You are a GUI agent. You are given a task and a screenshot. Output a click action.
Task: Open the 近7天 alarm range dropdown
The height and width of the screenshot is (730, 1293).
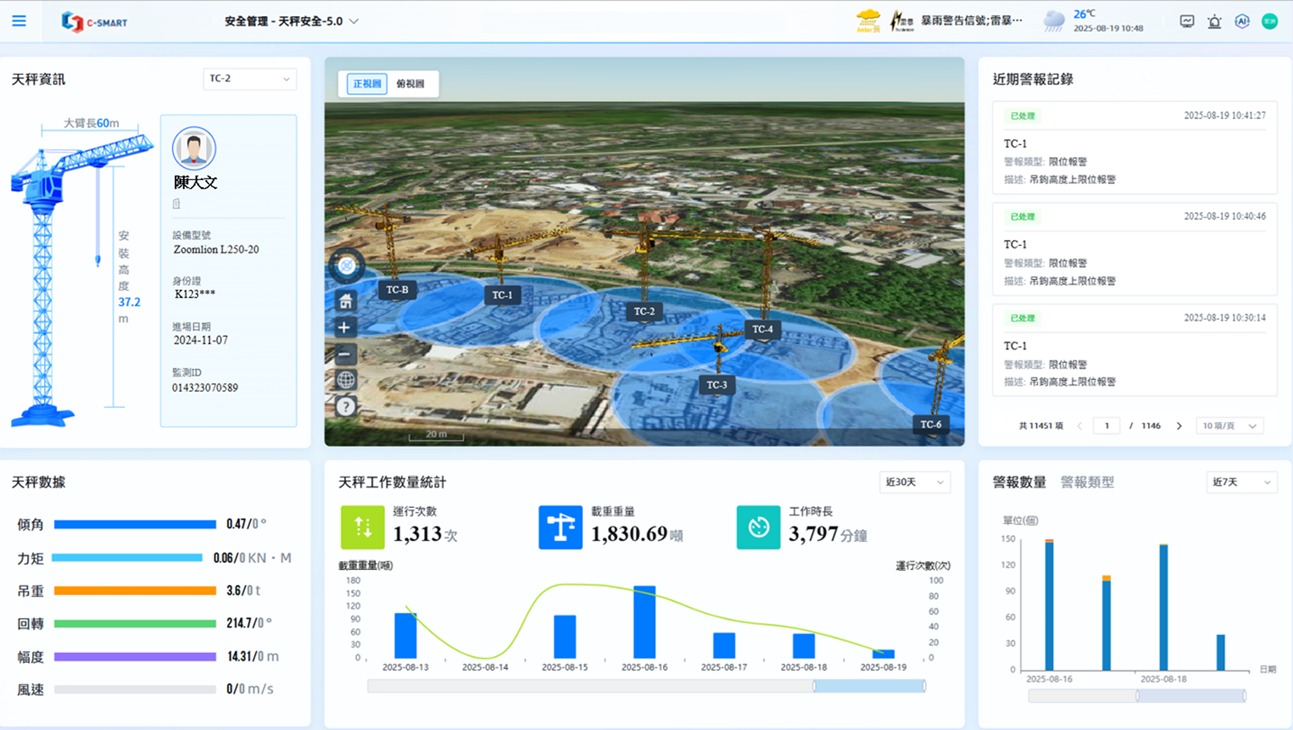point(1241,482)
